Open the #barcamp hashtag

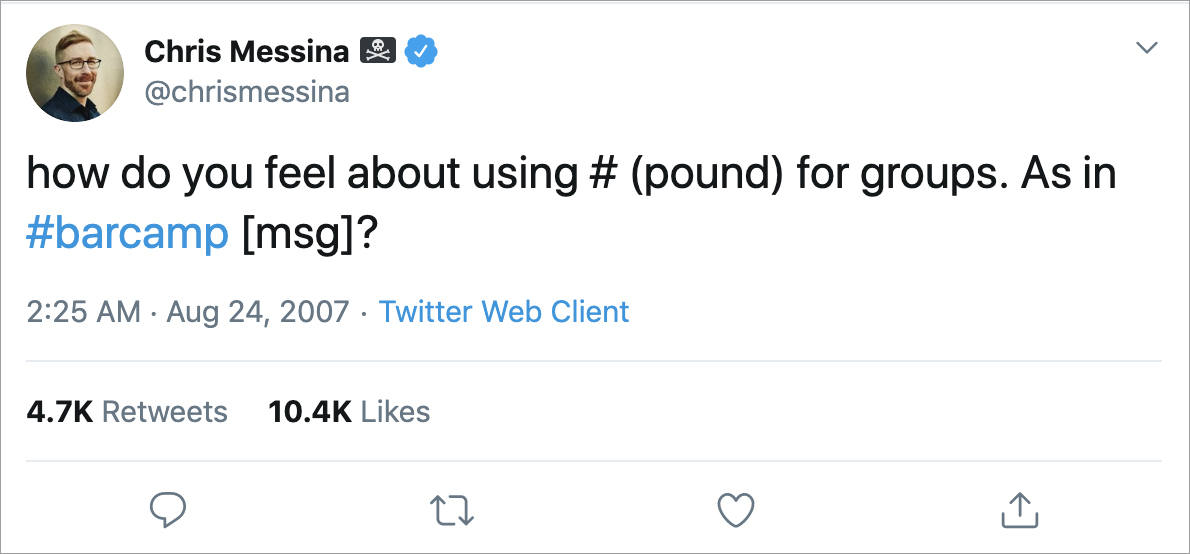(x=127, y=236)
